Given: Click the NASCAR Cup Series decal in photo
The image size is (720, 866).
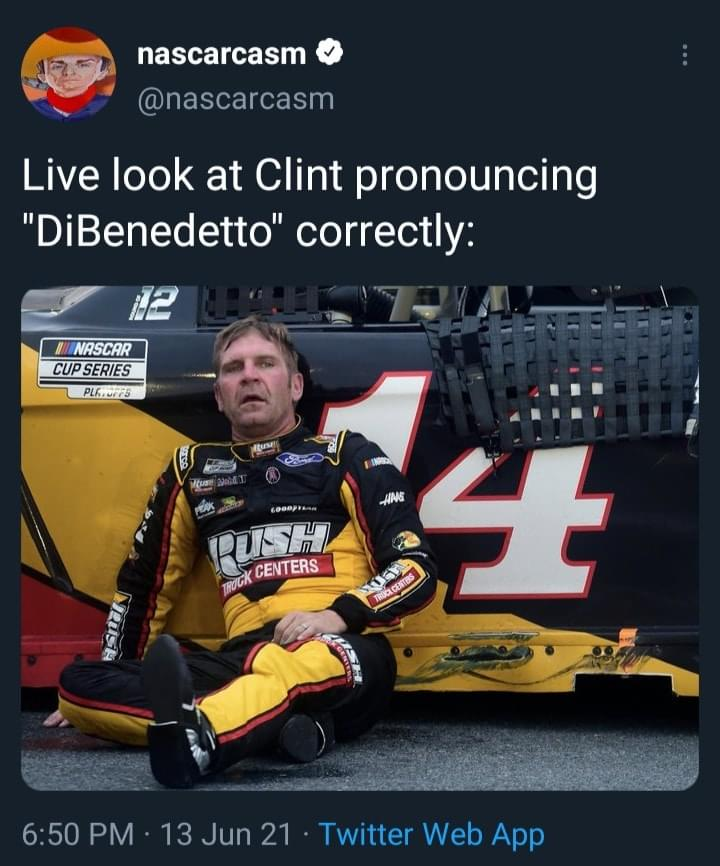Looking at the screenshot, I should click(93, 367).
